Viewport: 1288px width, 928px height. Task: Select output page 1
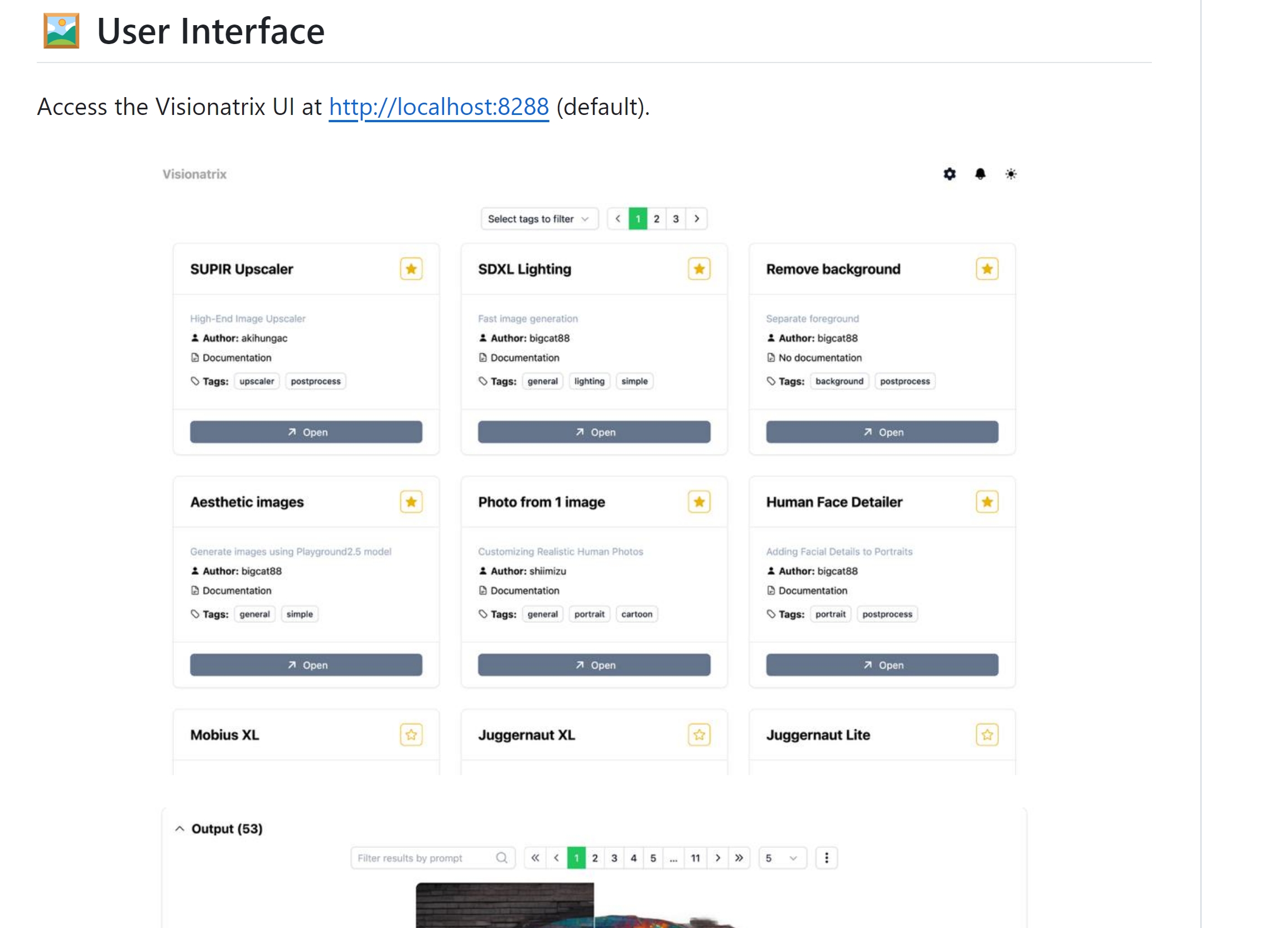[x=576, y=858]
